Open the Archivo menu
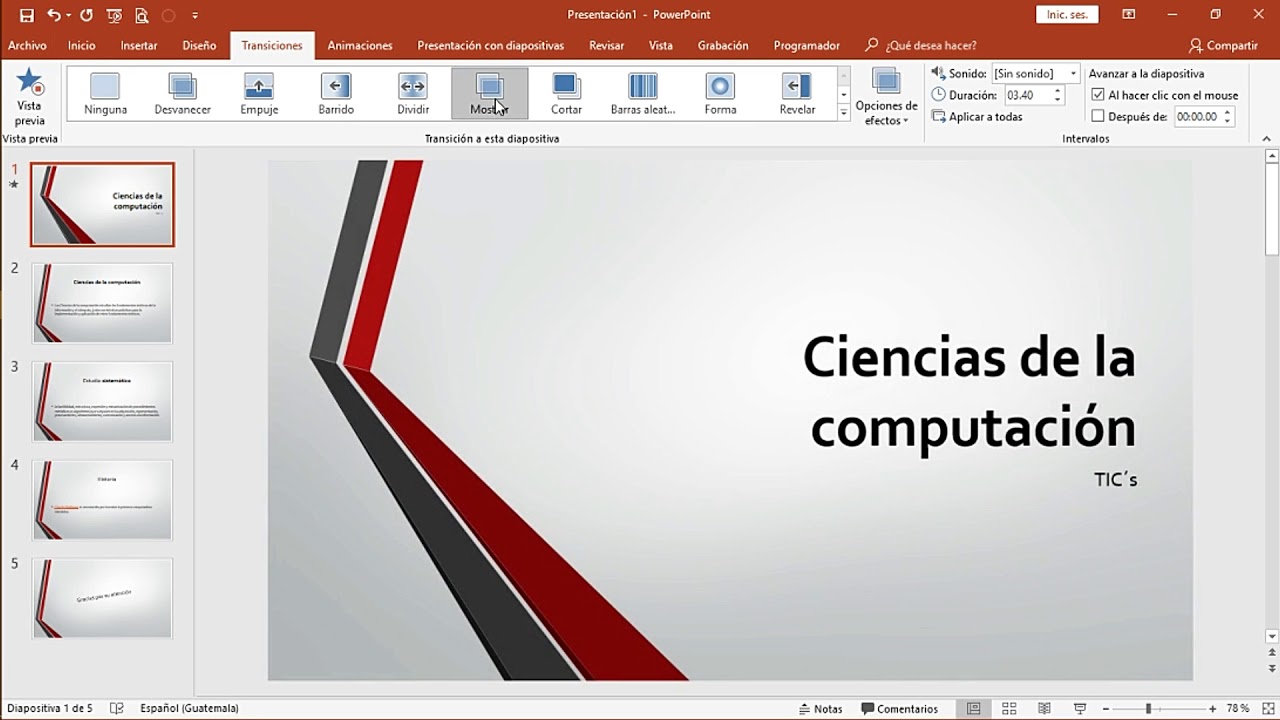 [x=27, y=45]
